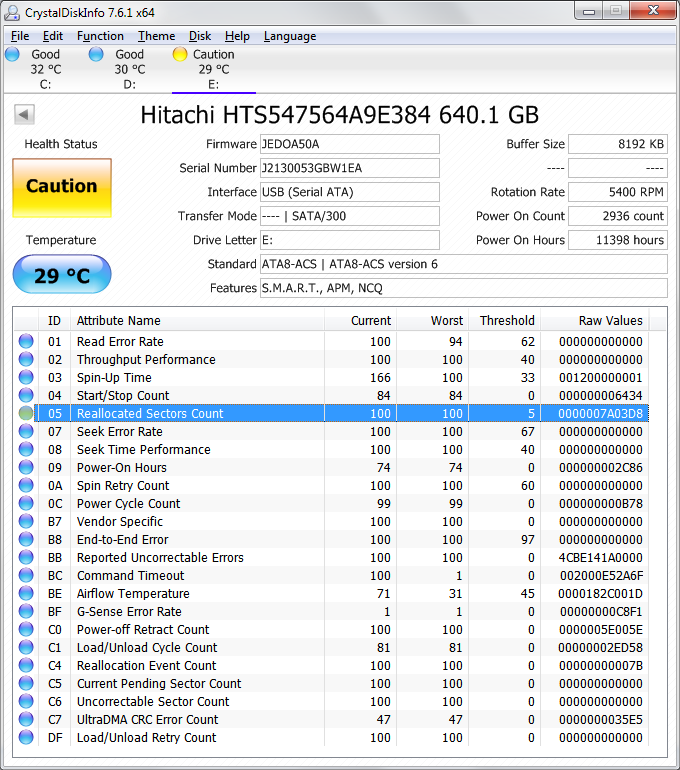Open the Language menu
The height and width of the screenshot is (770, 680).
[x=289, y=36]
